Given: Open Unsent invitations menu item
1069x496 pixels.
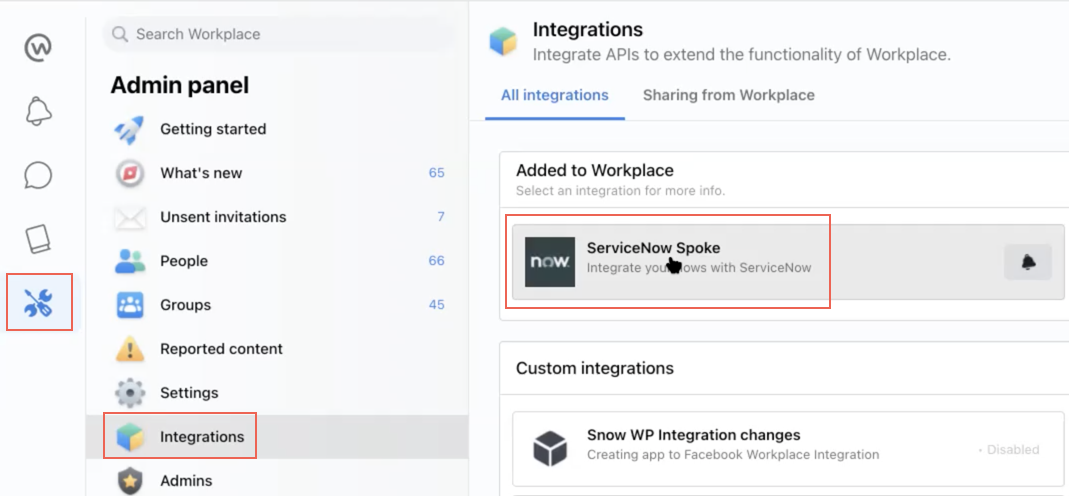Looking at the screenshot, I should tap(277, 217).
